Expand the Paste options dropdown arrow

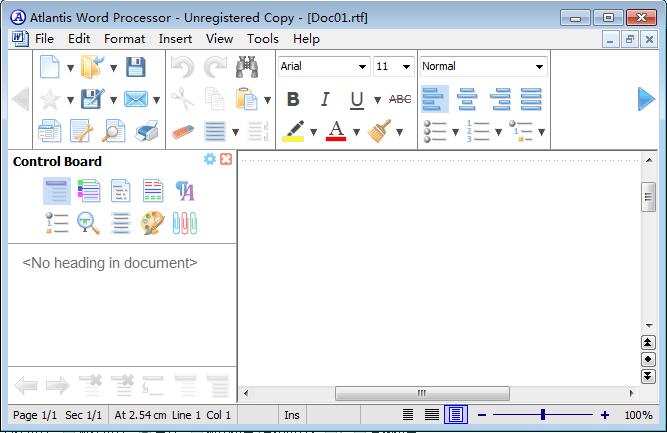click(x=268, y=100)
